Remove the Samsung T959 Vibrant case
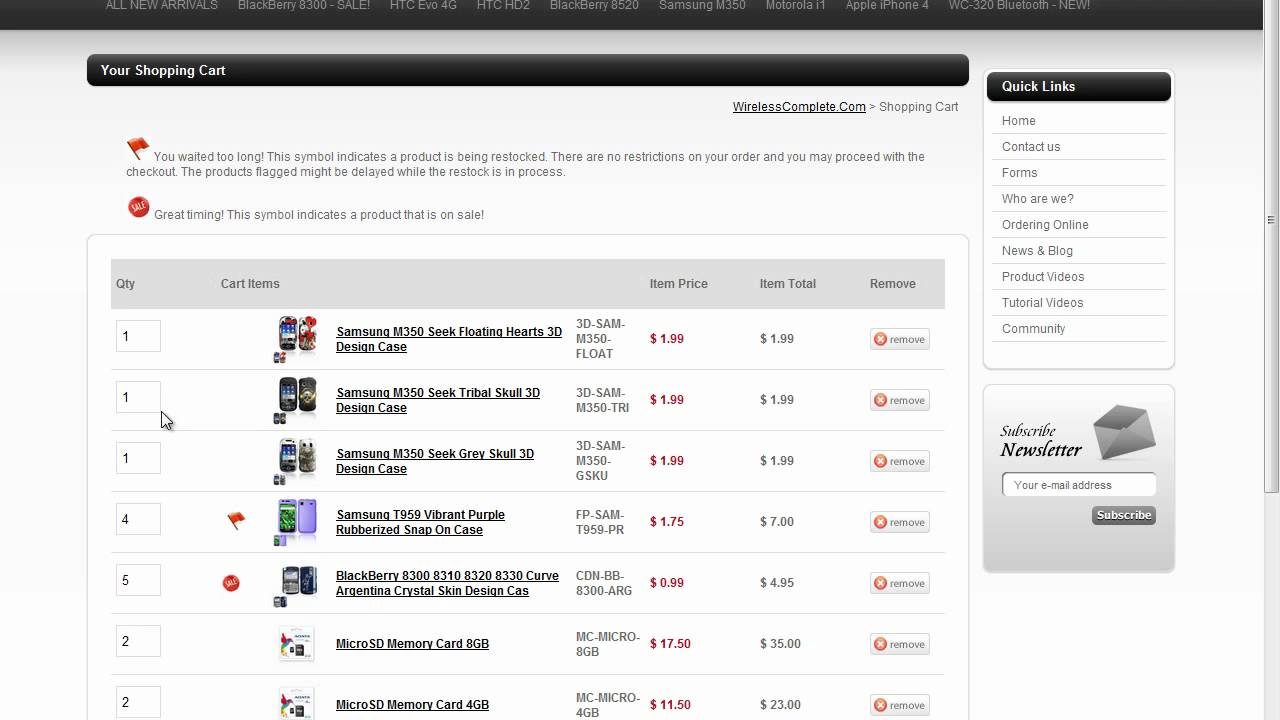Image resolution: width=1280 pixels, height=720 pixels. click(900, 522)
